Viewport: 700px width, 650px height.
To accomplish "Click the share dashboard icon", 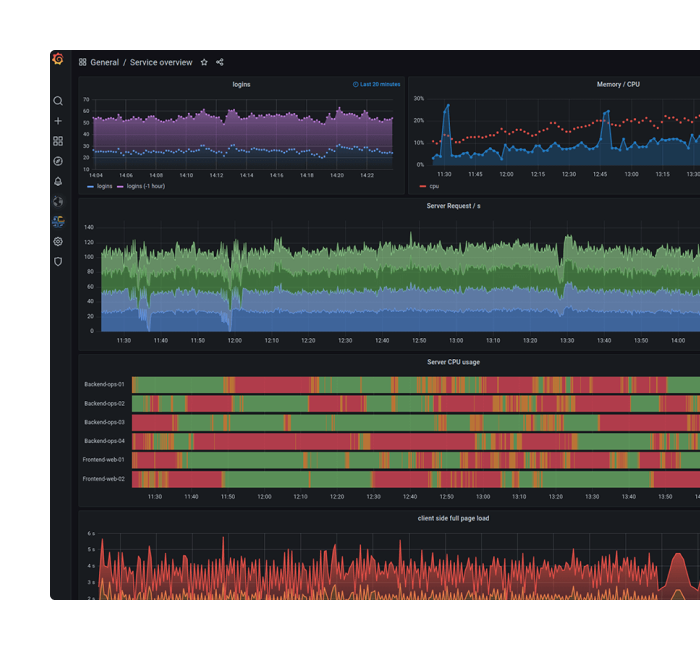I will [x=220, y=62].
